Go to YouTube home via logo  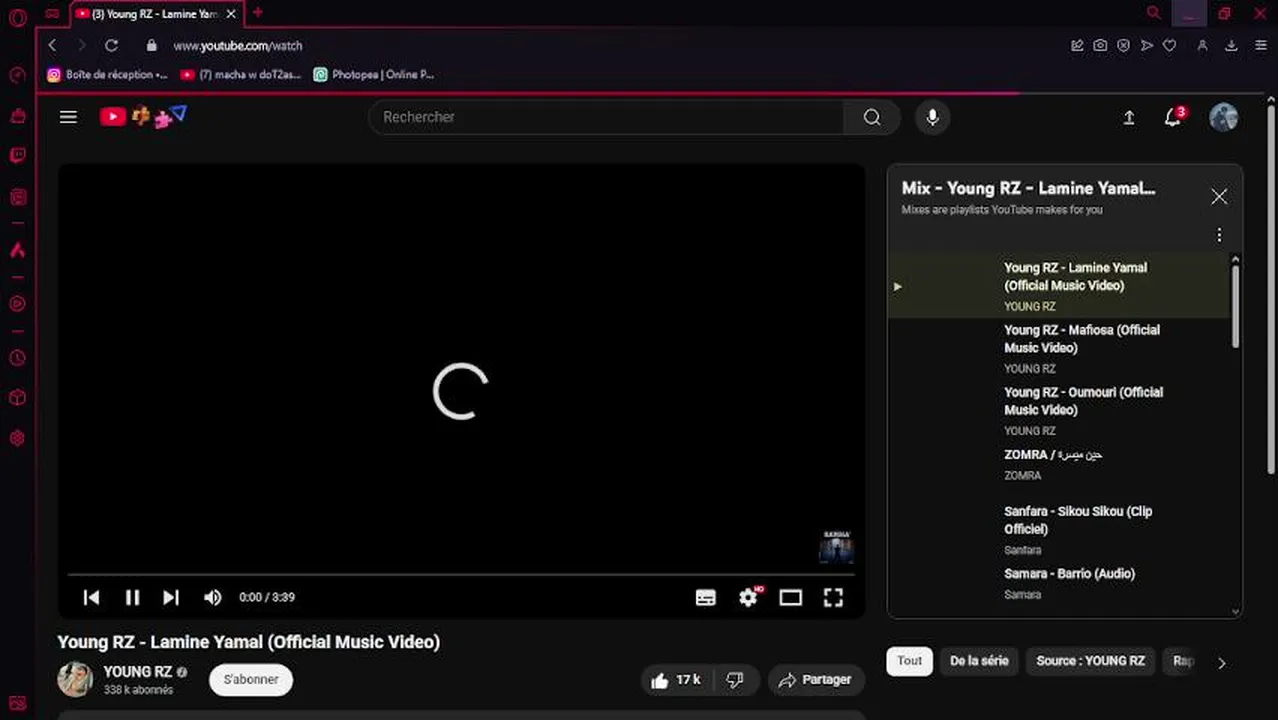tap(143, 117)
